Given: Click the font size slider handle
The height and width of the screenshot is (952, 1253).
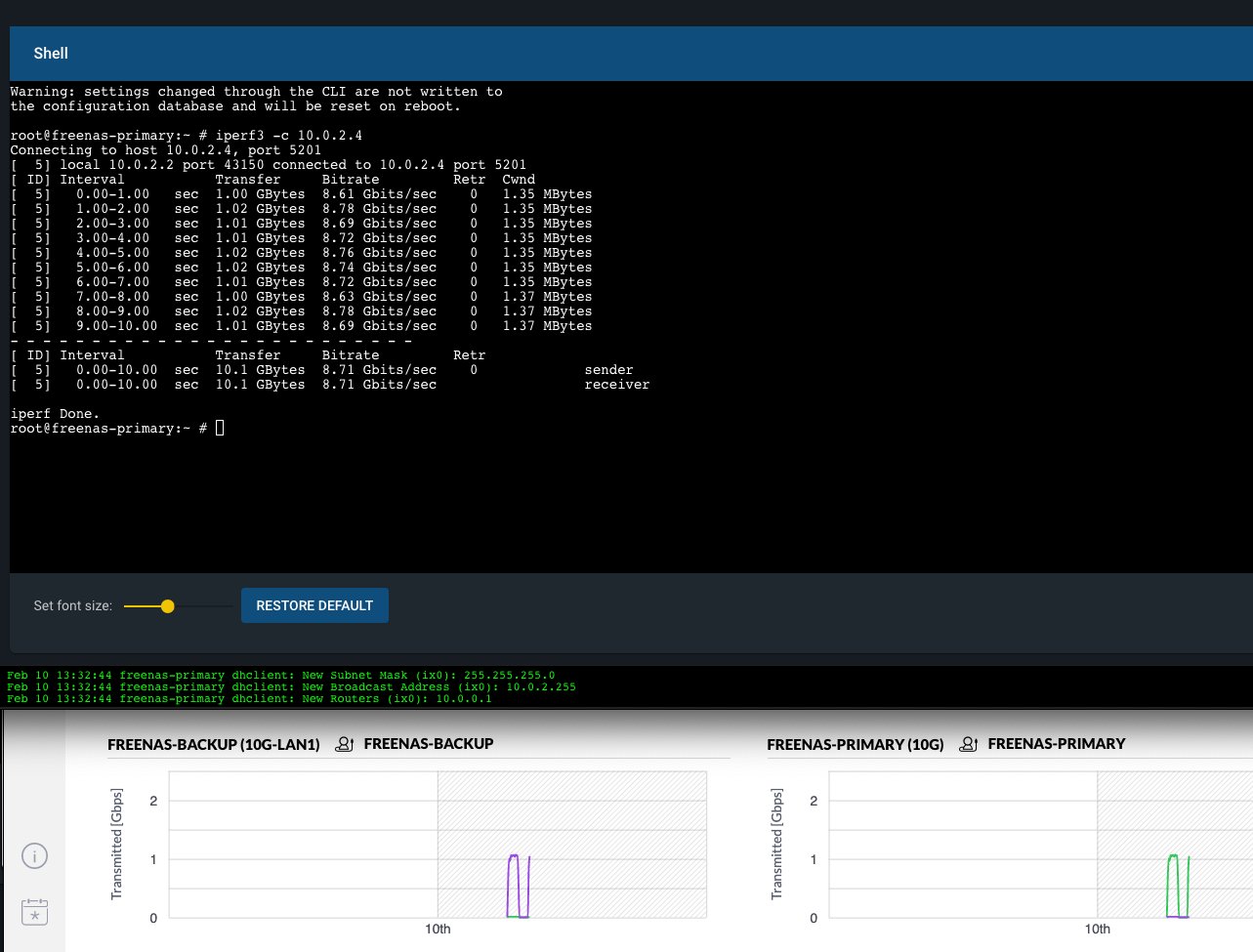Looking at the screenshot, I should (168, 606).
